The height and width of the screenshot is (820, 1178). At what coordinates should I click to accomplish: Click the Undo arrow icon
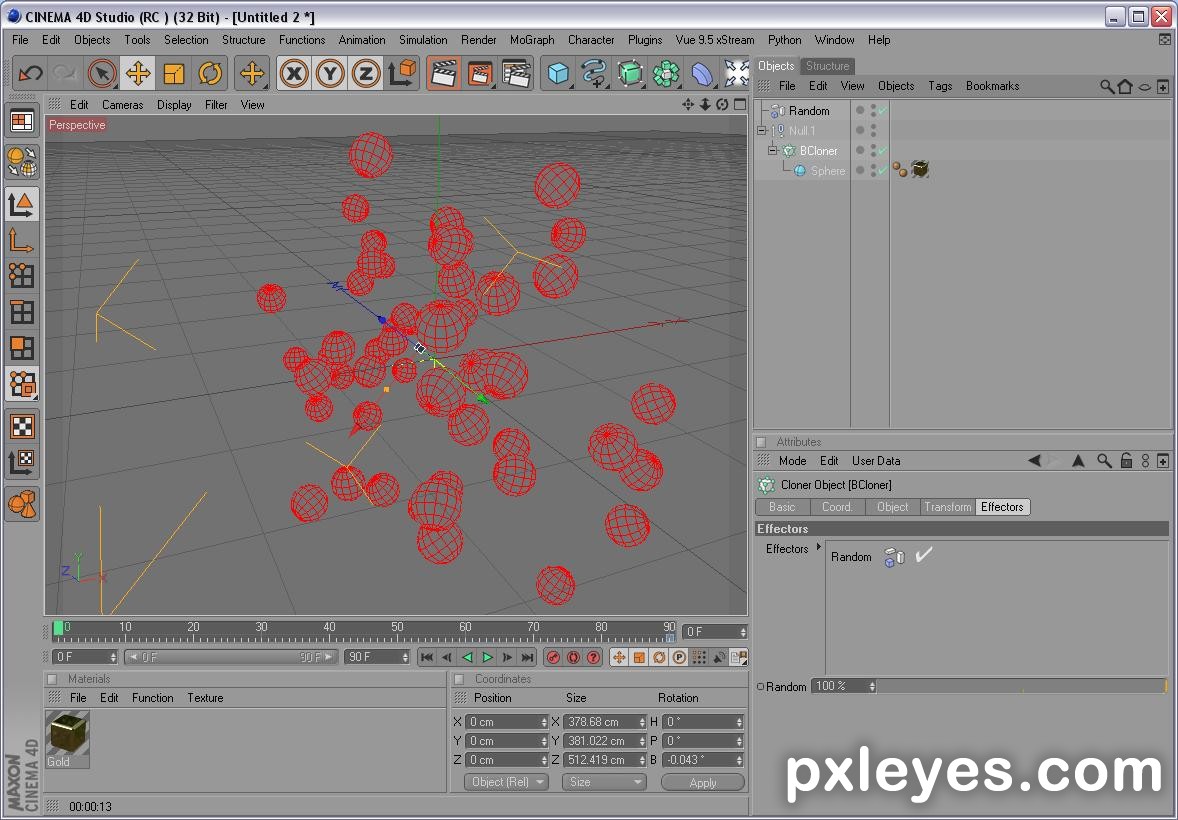click(30, 73)
